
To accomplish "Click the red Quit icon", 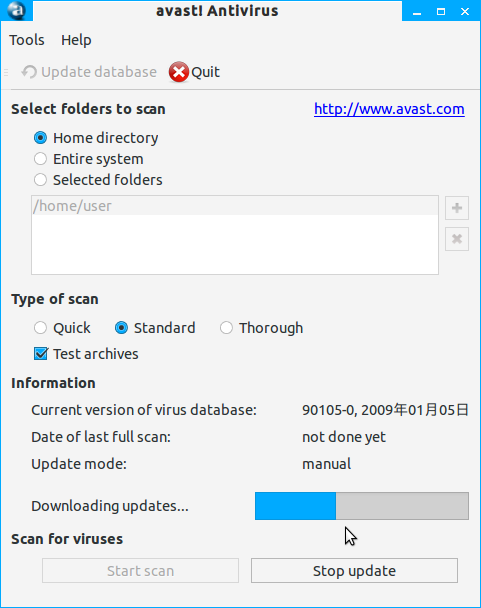I will [179, 72].
